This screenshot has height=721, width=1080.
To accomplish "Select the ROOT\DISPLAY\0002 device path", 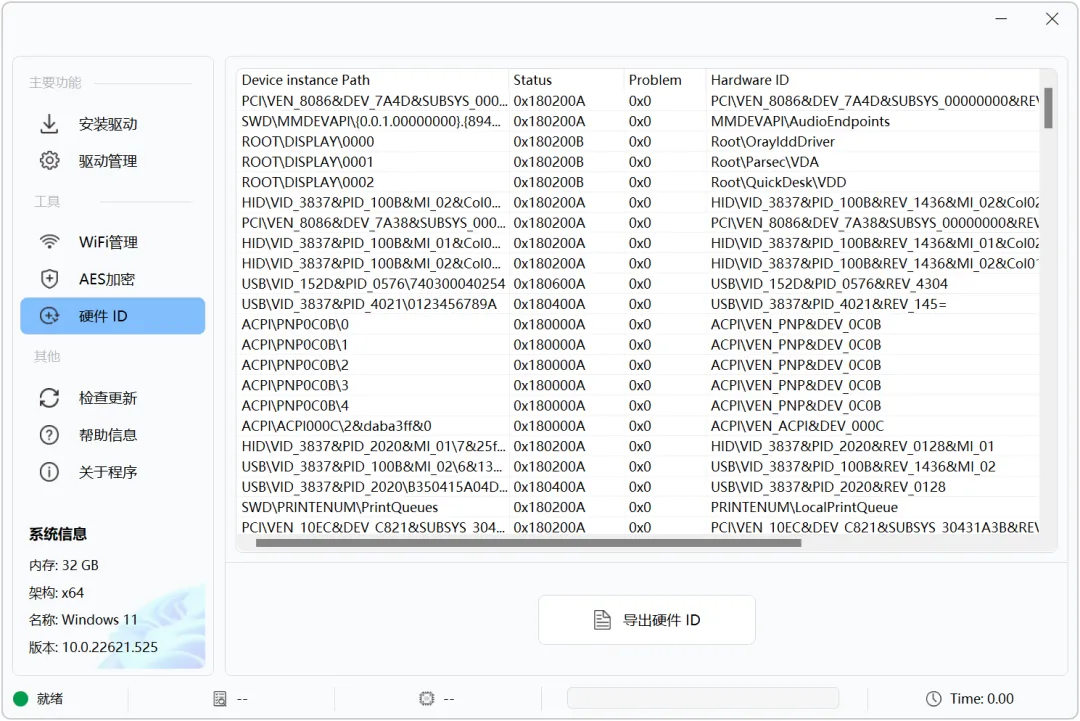I will (308, 182).
